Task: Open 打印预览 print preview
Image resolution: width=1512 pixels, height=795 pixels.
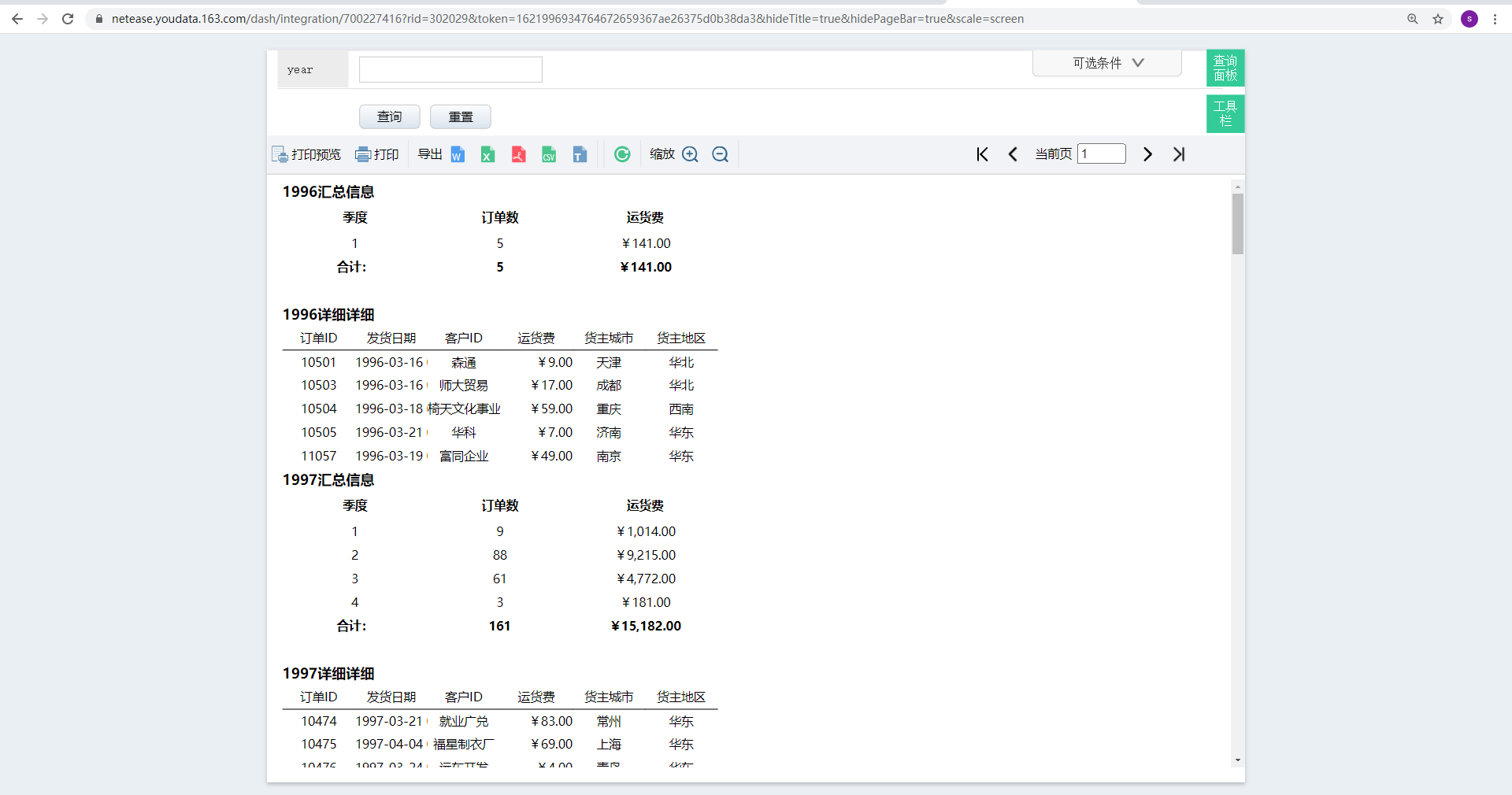Action: 306,155
